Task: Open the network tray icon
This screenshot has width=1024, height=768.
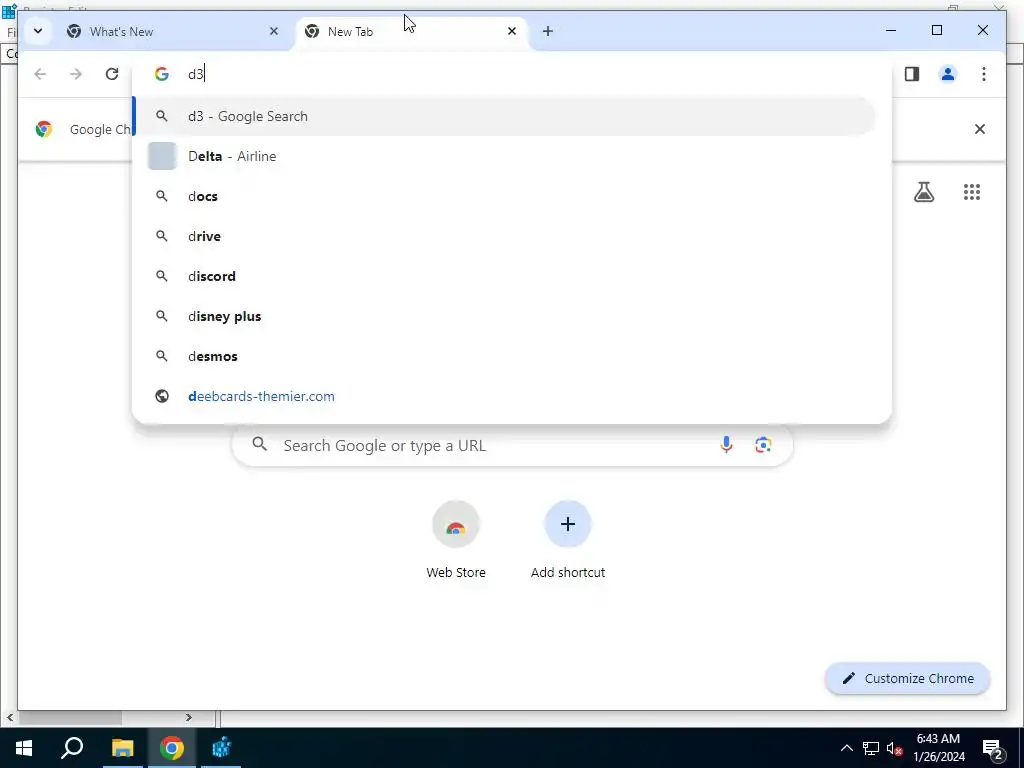Action: [x=871, y=748]
